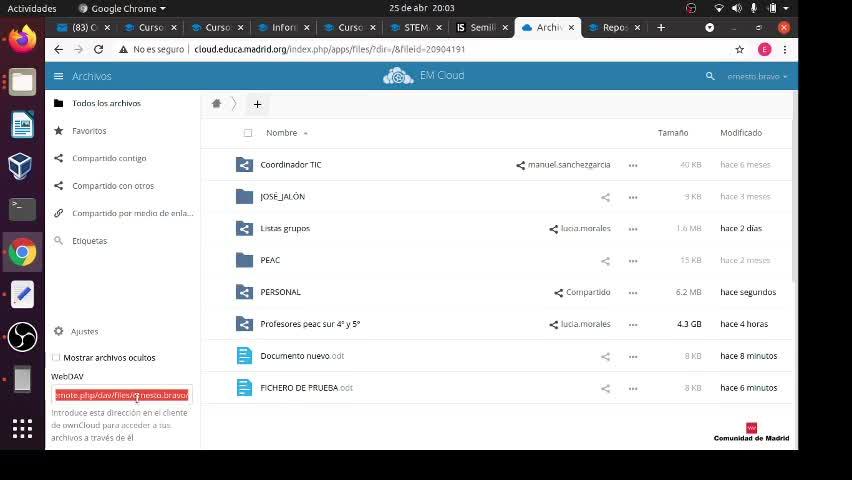Viewport: 852px width, 480px height.
Task: Open FICHERO DE PRUEBA.odt file
Action: 306,388
